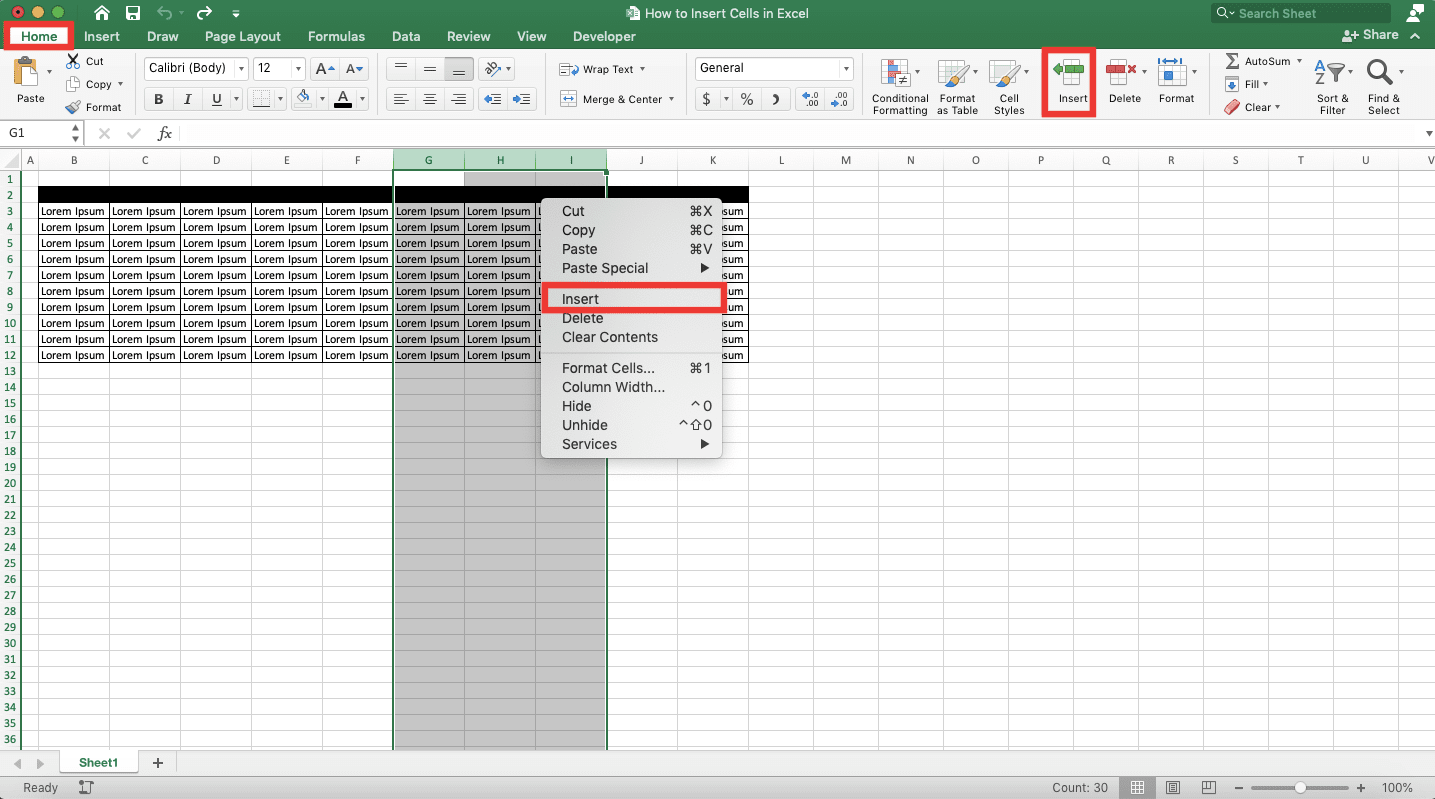
Task: Open the Insert Function fx button
Action: click(165, 133)
